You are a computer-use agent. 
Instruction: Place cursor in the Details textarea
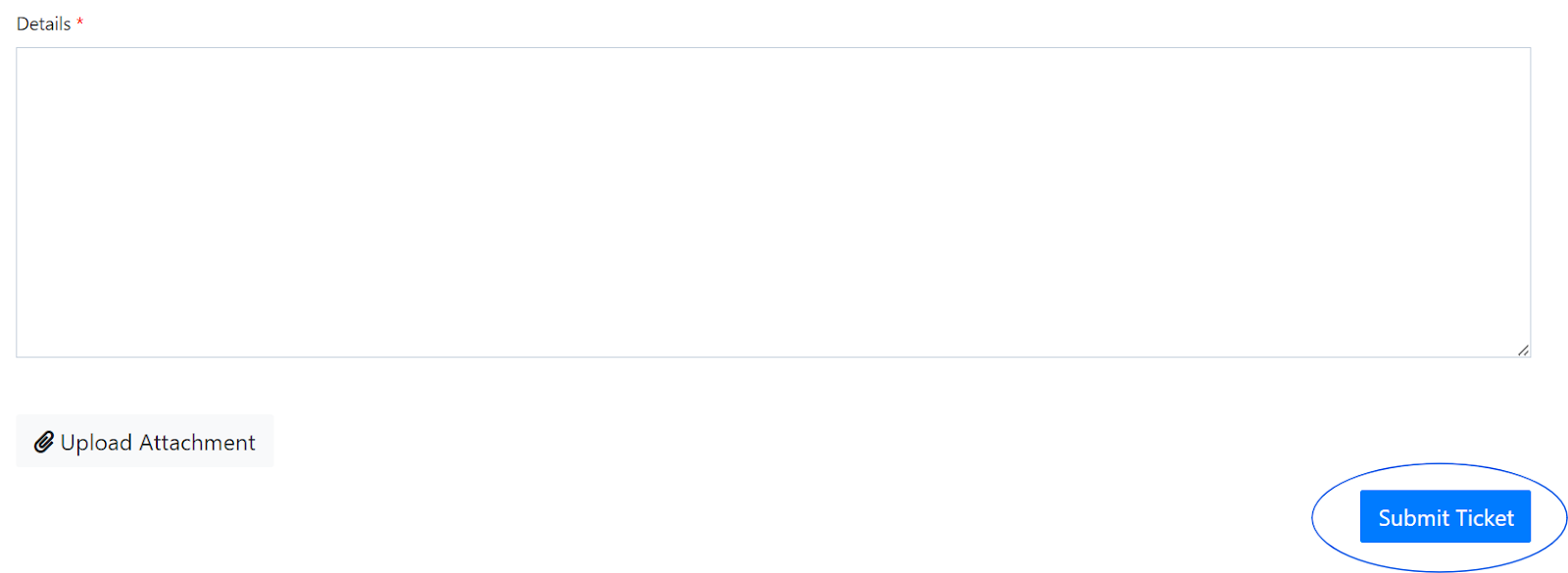point(772,202)
